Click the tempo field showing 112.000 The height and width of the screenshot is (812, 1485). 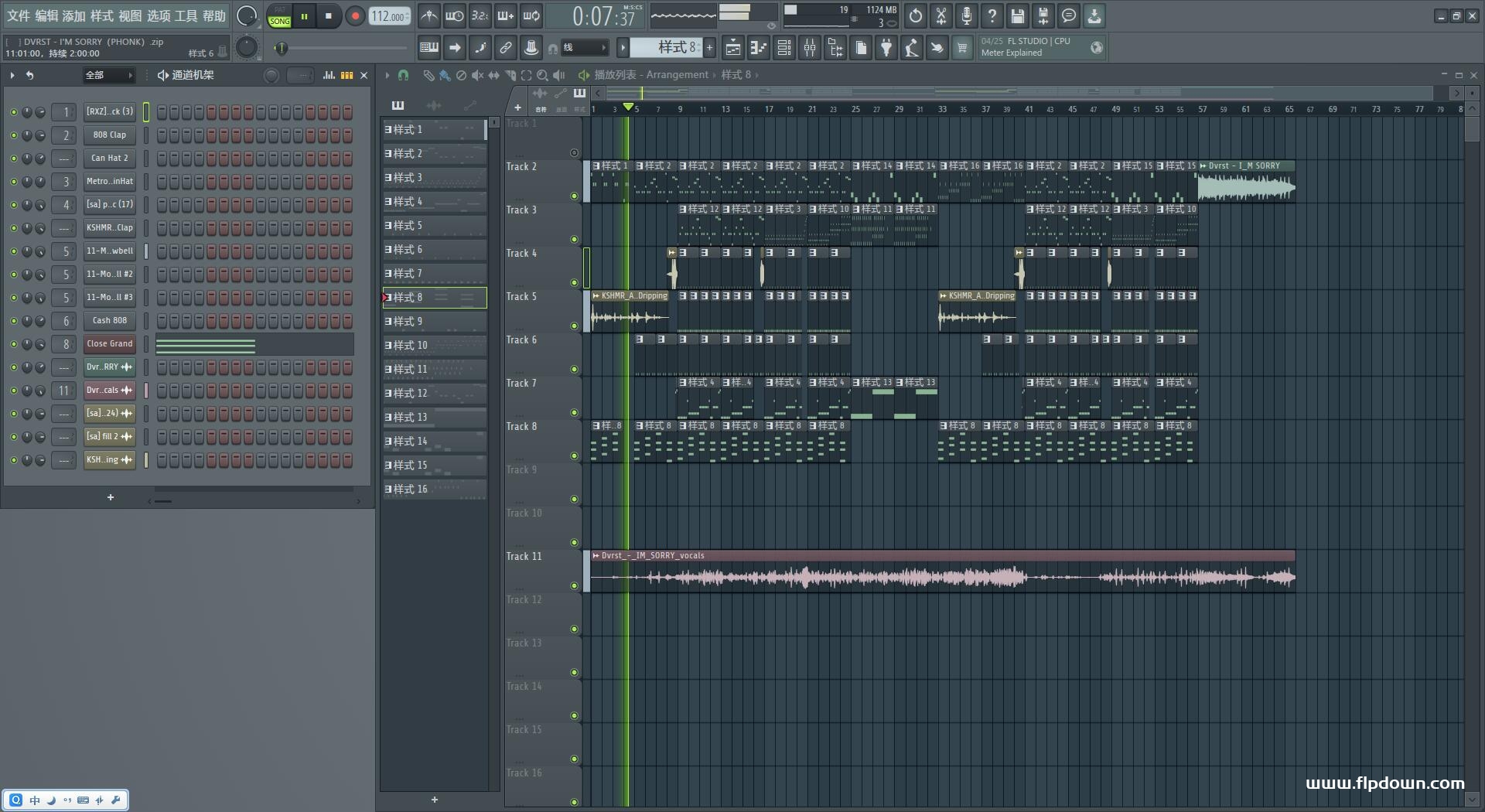pyautogui.click(x=389, y=16)
